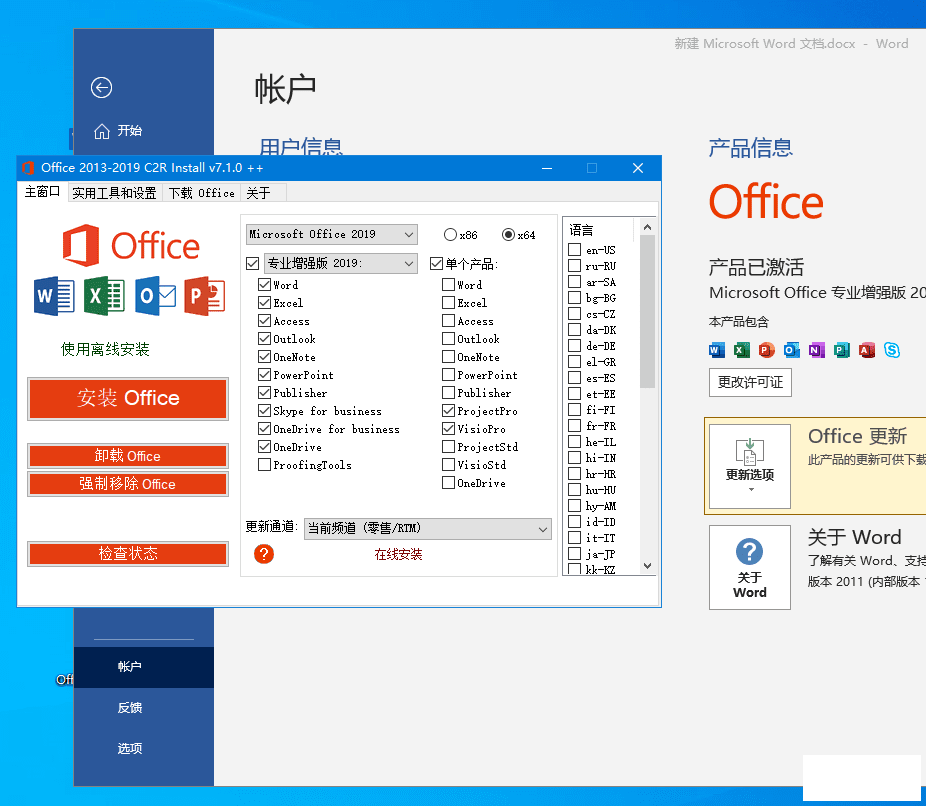This screenshot has width=926, height=806.
Task: Select the x64 architecture radio button
Action: [x=508, y=234]
